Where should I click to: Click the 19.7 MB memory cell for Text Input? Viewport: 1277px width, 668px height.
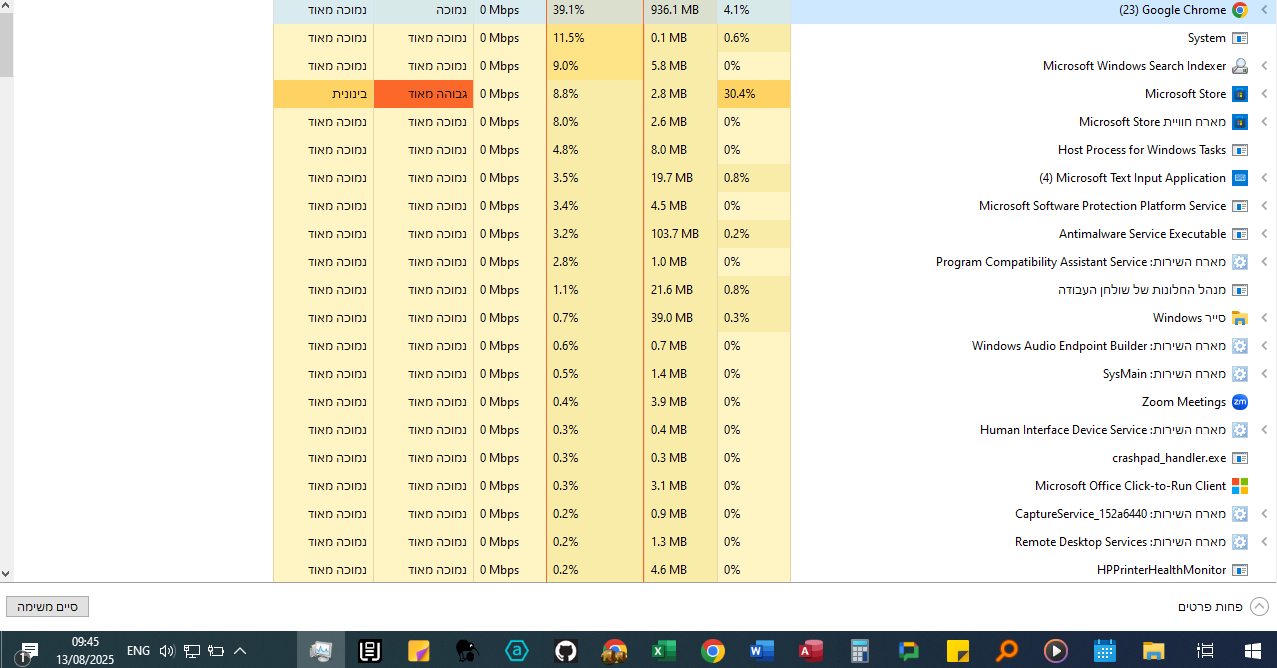click(680, 178)
